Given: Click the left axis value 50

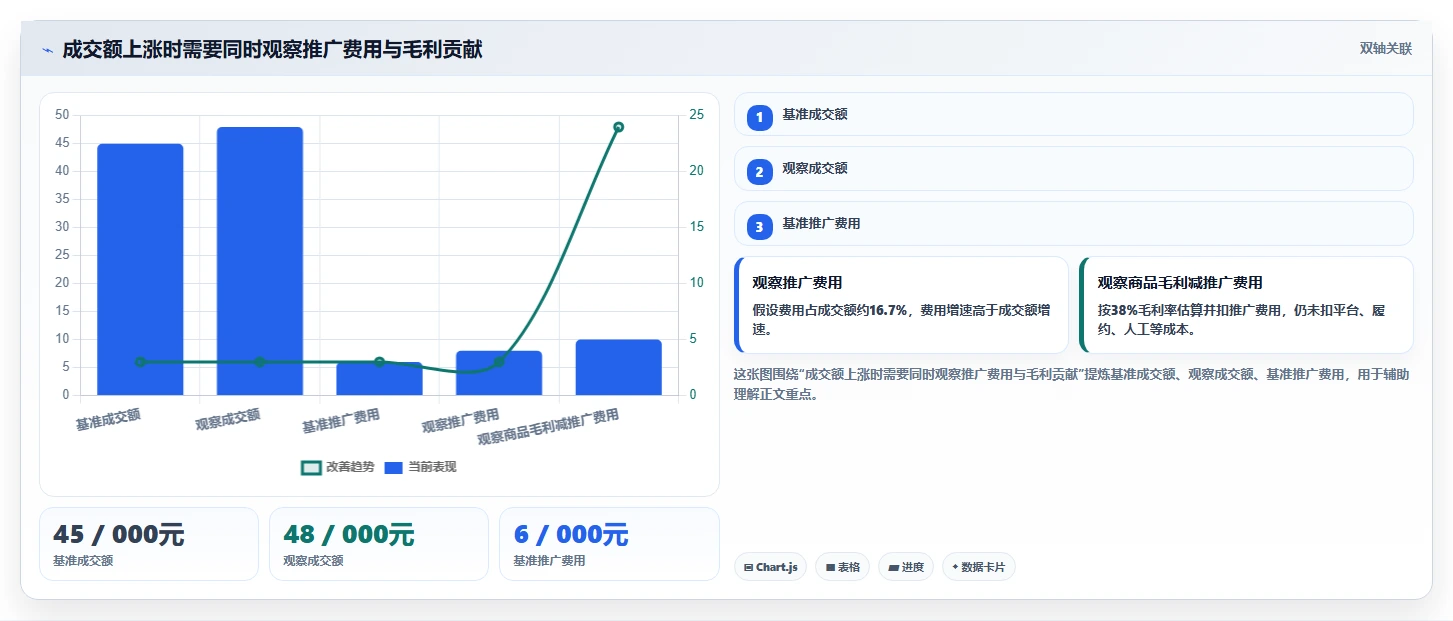Looking at the screenshot, I should click(62, 115).
